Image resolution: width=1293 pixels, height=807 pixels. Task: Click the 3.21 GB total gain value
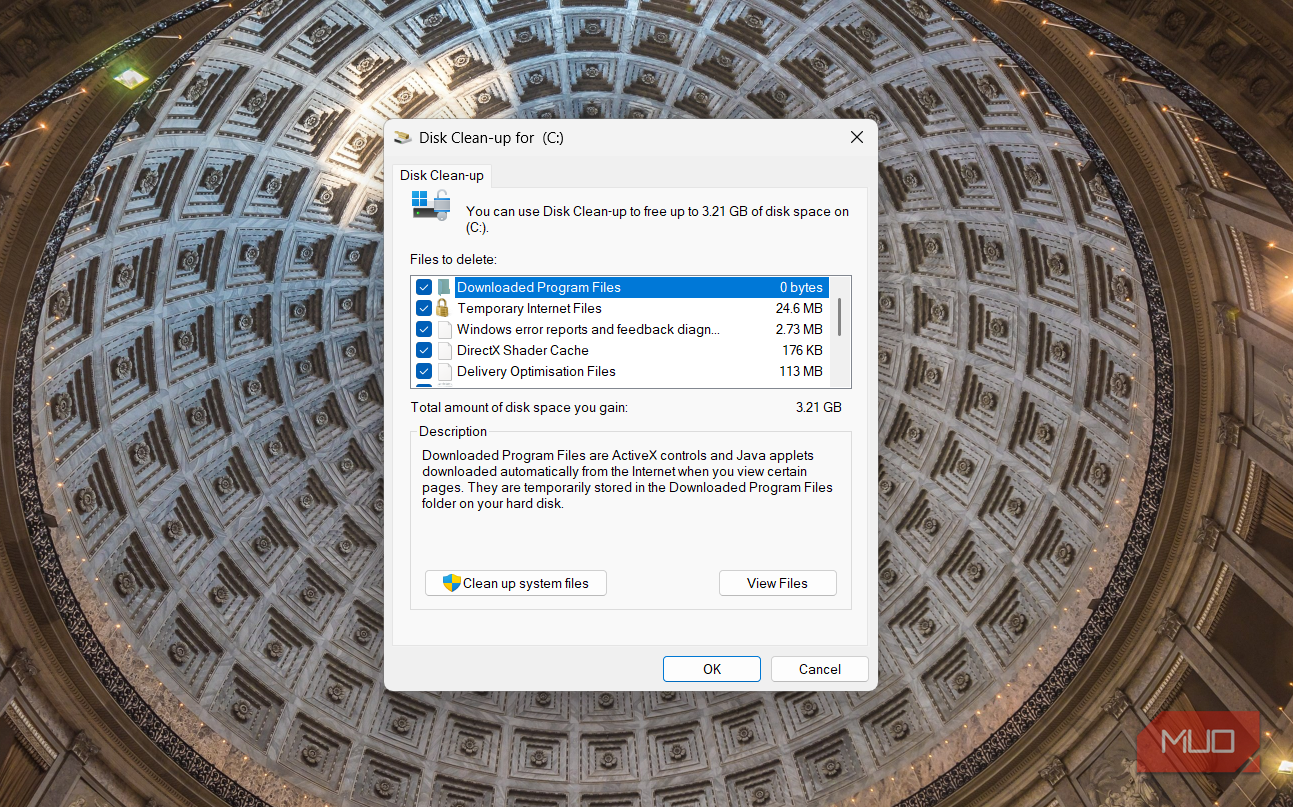point(818,407)
